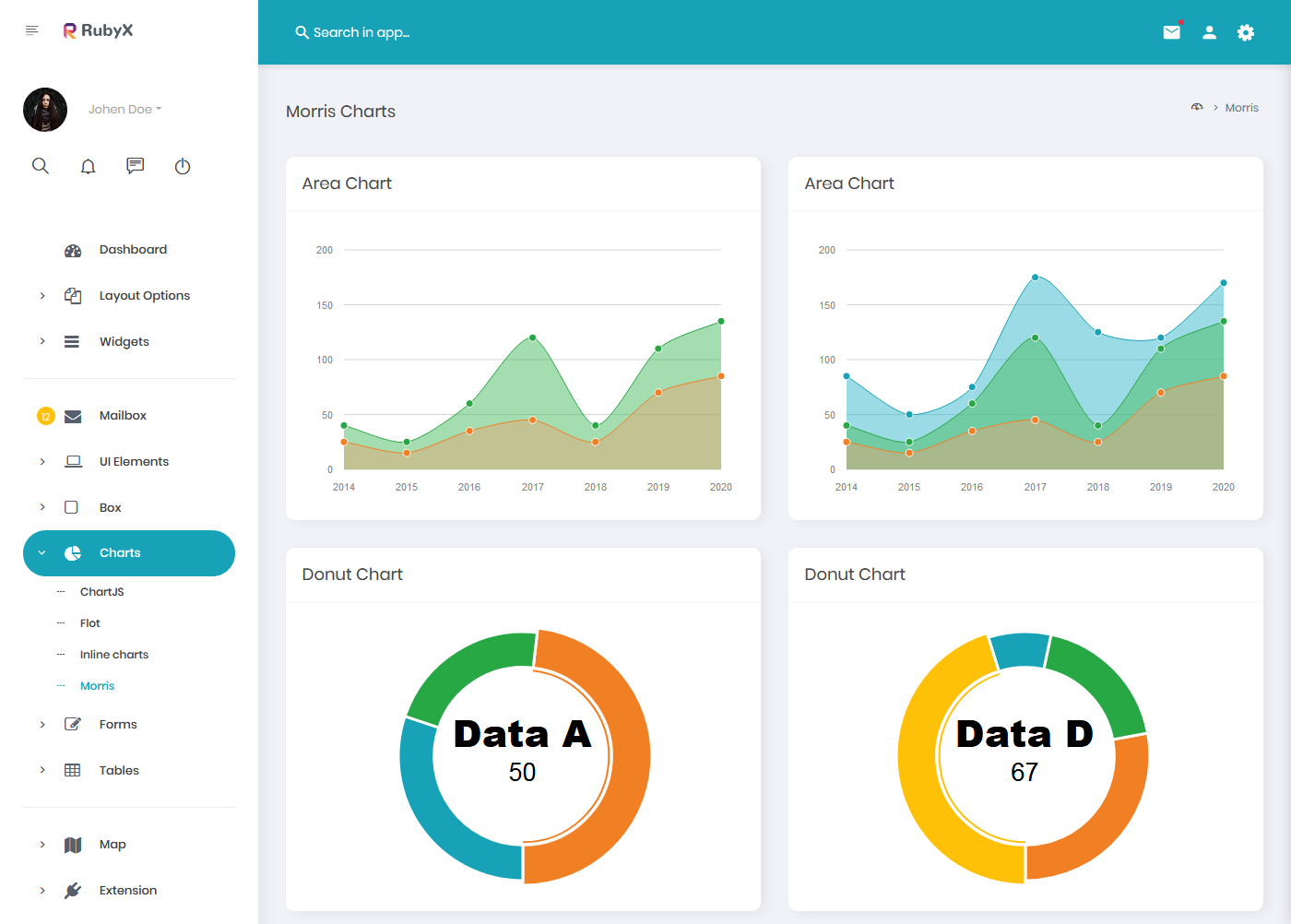Expand the UI Elements menu
The width and height of the screenshot is (1291, 924).
(134, 461)
